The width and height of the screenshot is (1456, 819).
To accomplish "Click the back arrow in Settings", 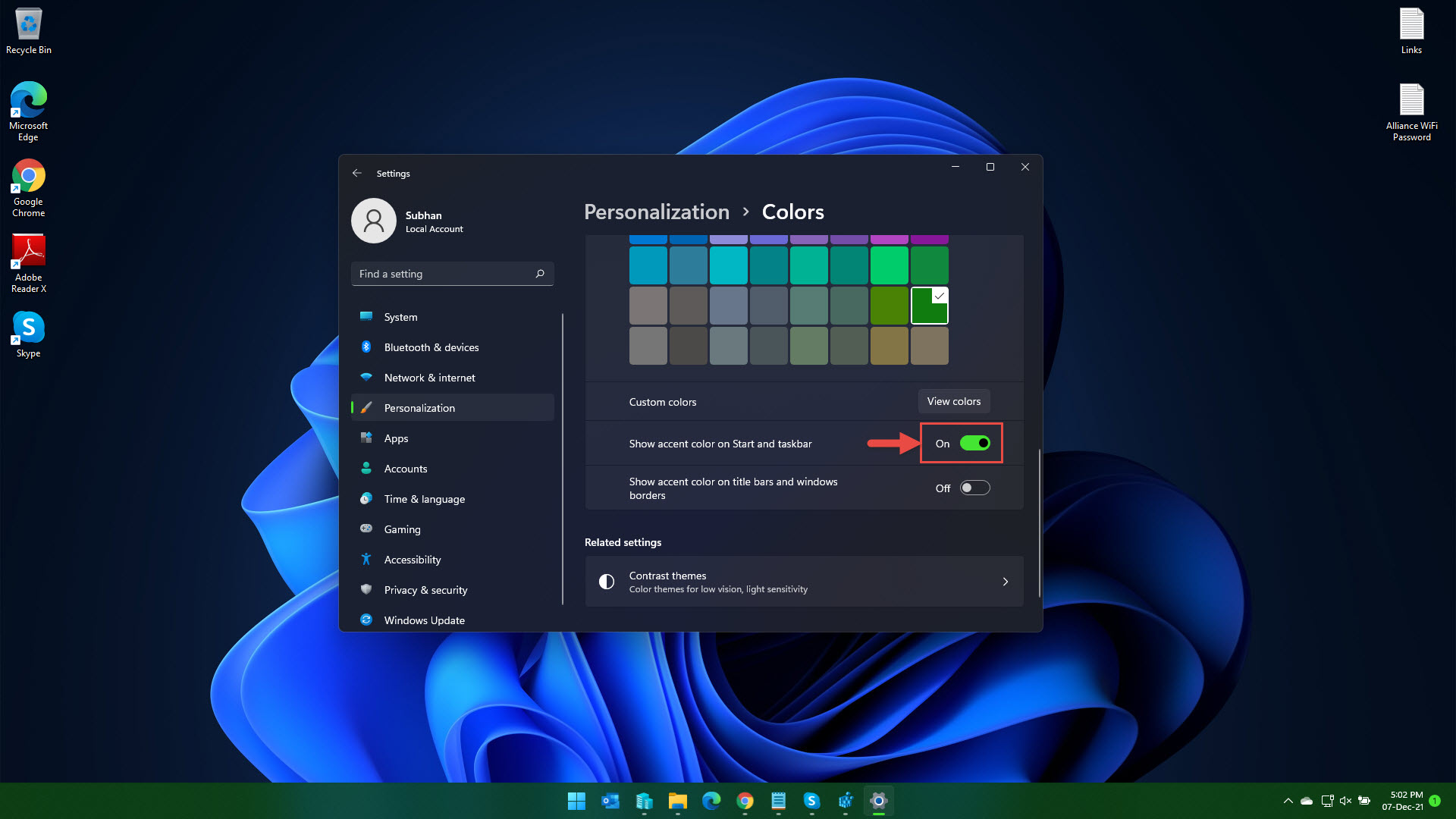I will 357,173.
